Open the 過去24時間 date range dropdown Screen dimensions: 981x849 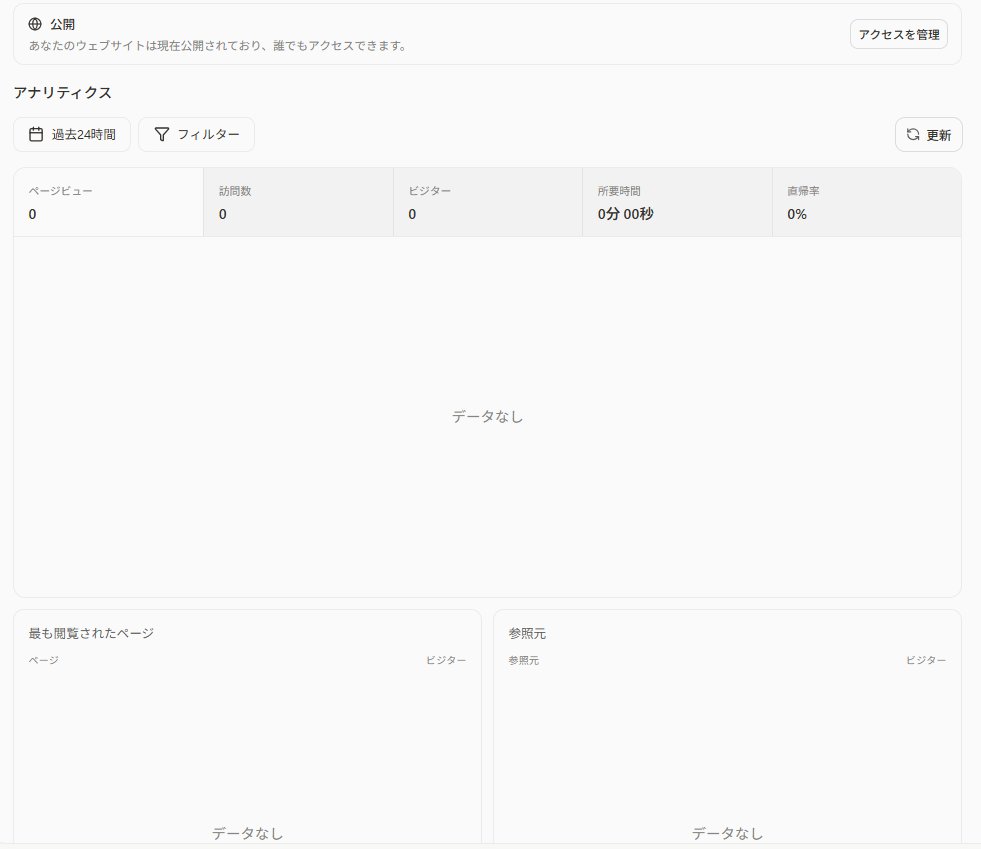pos(72,135)
